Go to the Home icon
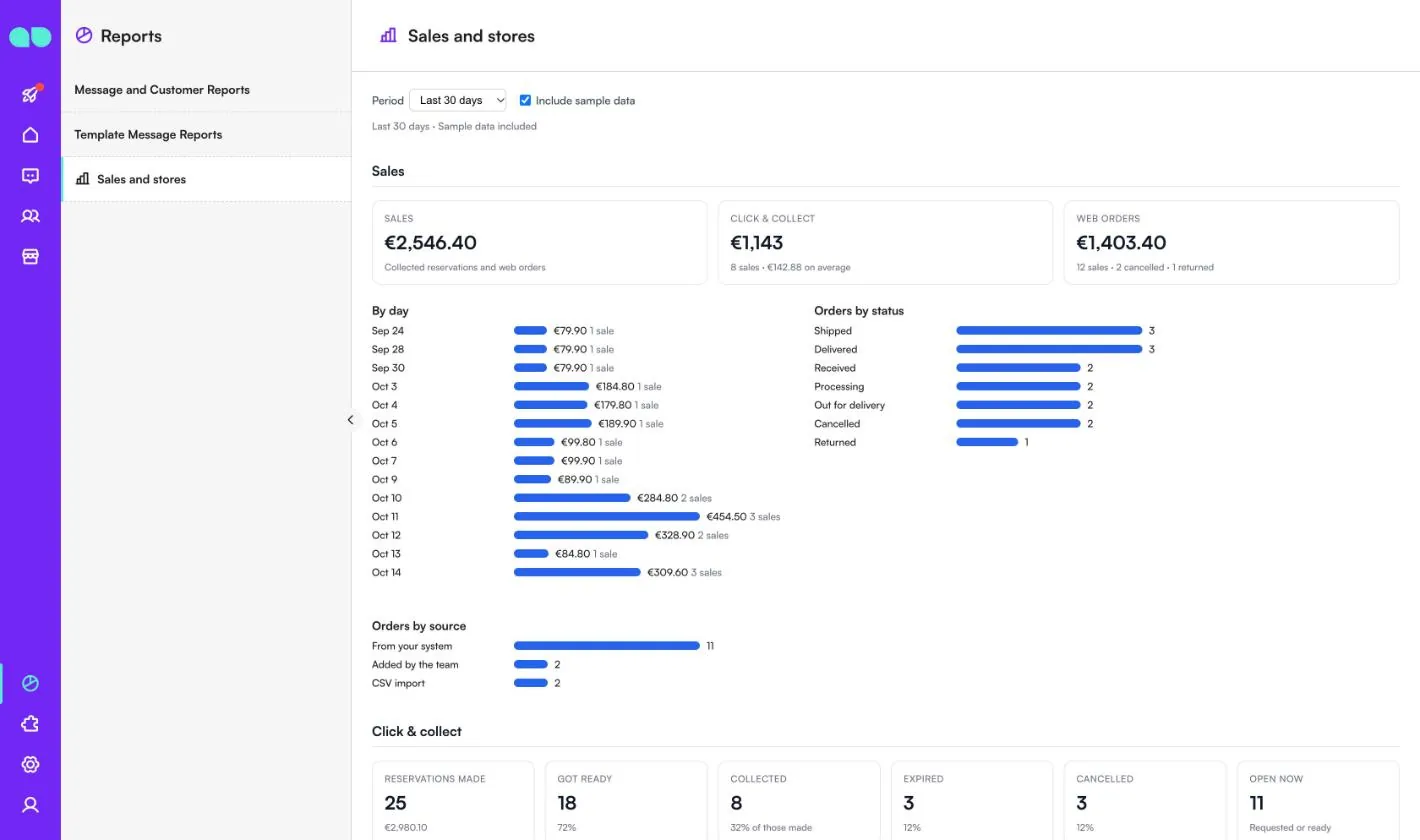This screenshot has width=1420, height=840. click(x=30, y=135)
